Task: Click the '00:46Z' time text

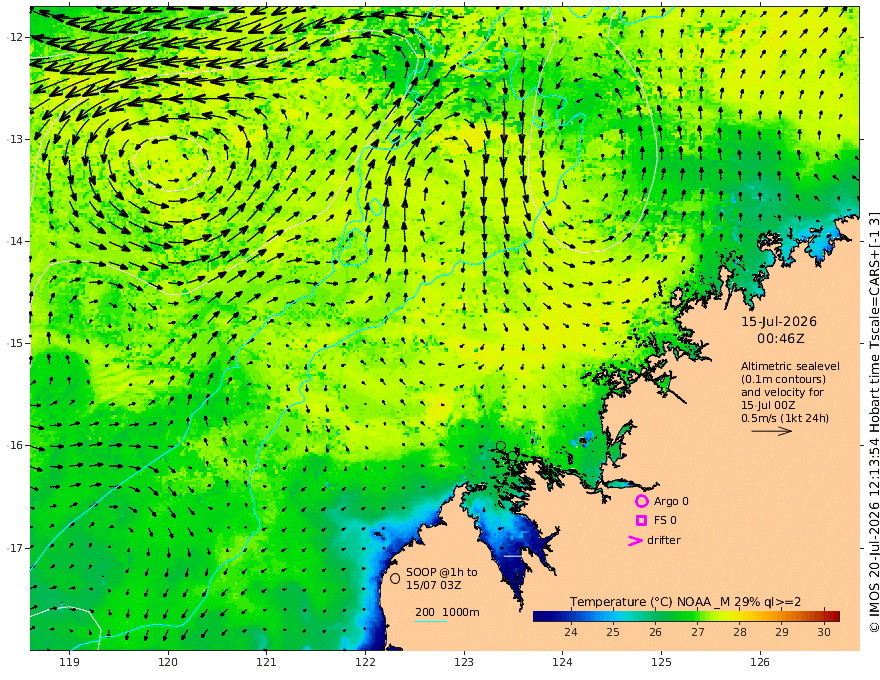Action: tap(781, 339)
